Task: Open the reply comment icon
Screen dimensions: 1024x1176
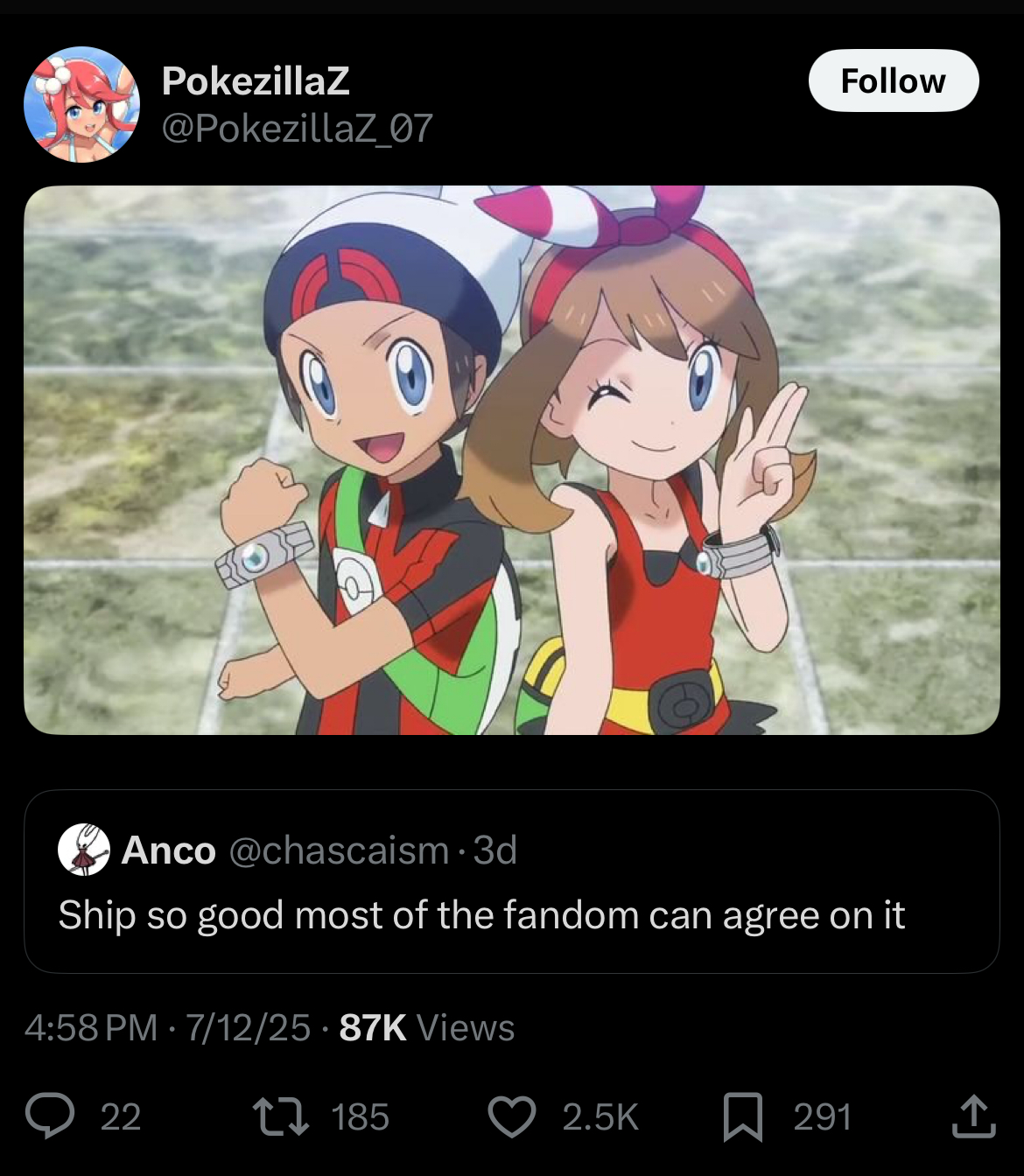Action: click(50, 1116)
